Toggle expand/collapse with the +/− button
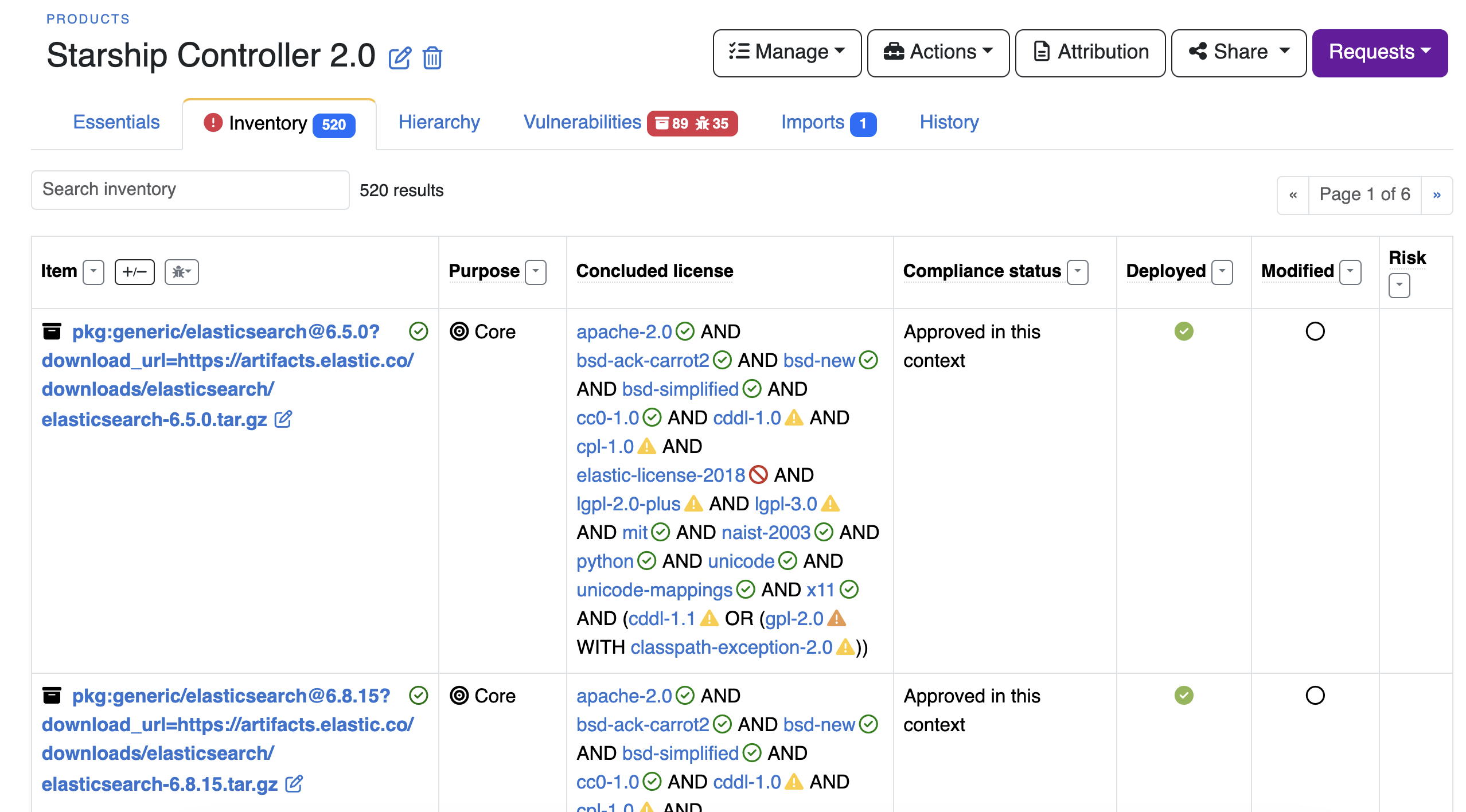The width and height of the screenshot is (1466, 812). [135, 272]
